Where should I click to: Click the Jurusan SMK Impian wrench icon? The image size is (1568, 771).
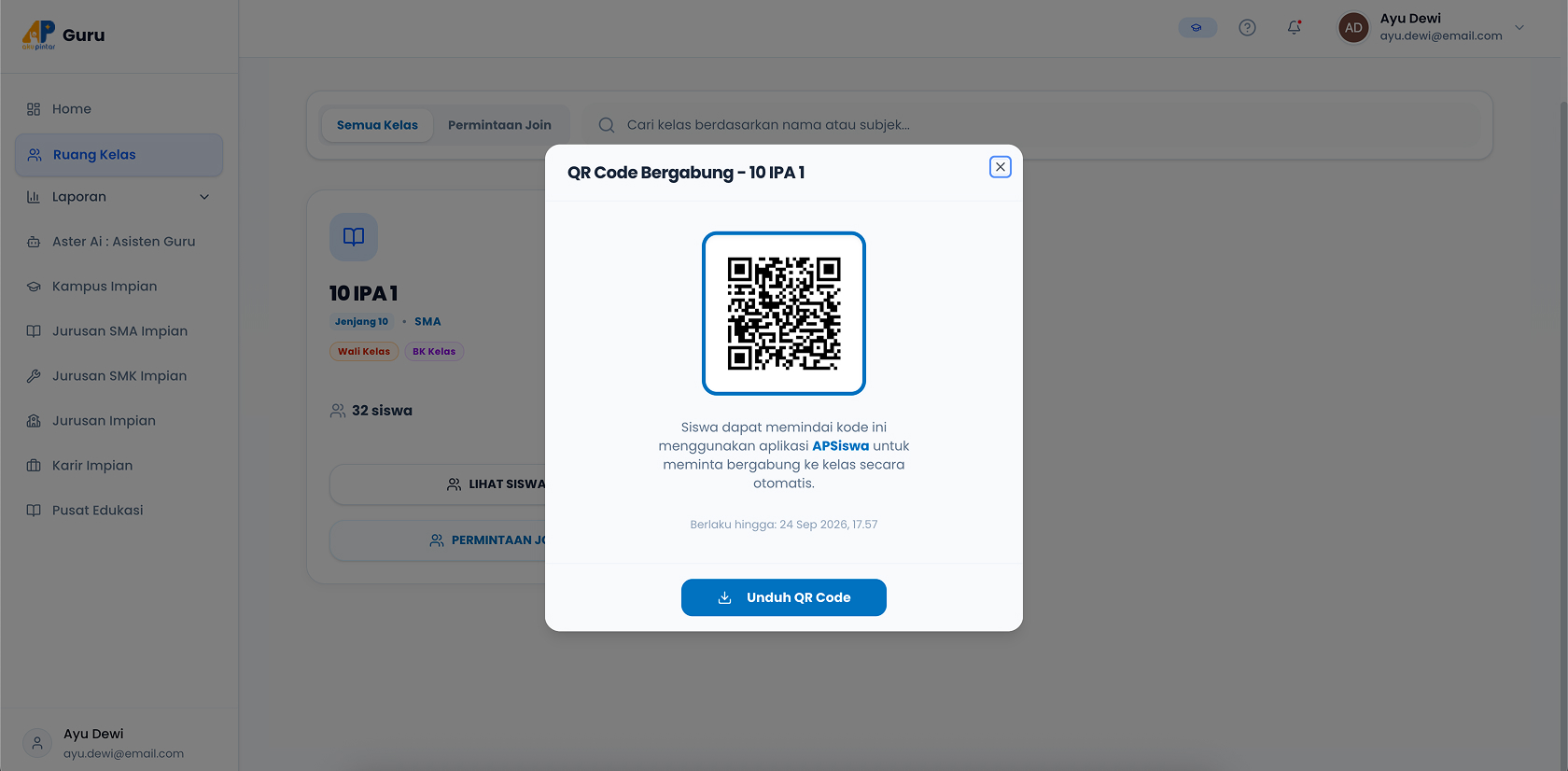pyautogui.click(x=34, y=376)
